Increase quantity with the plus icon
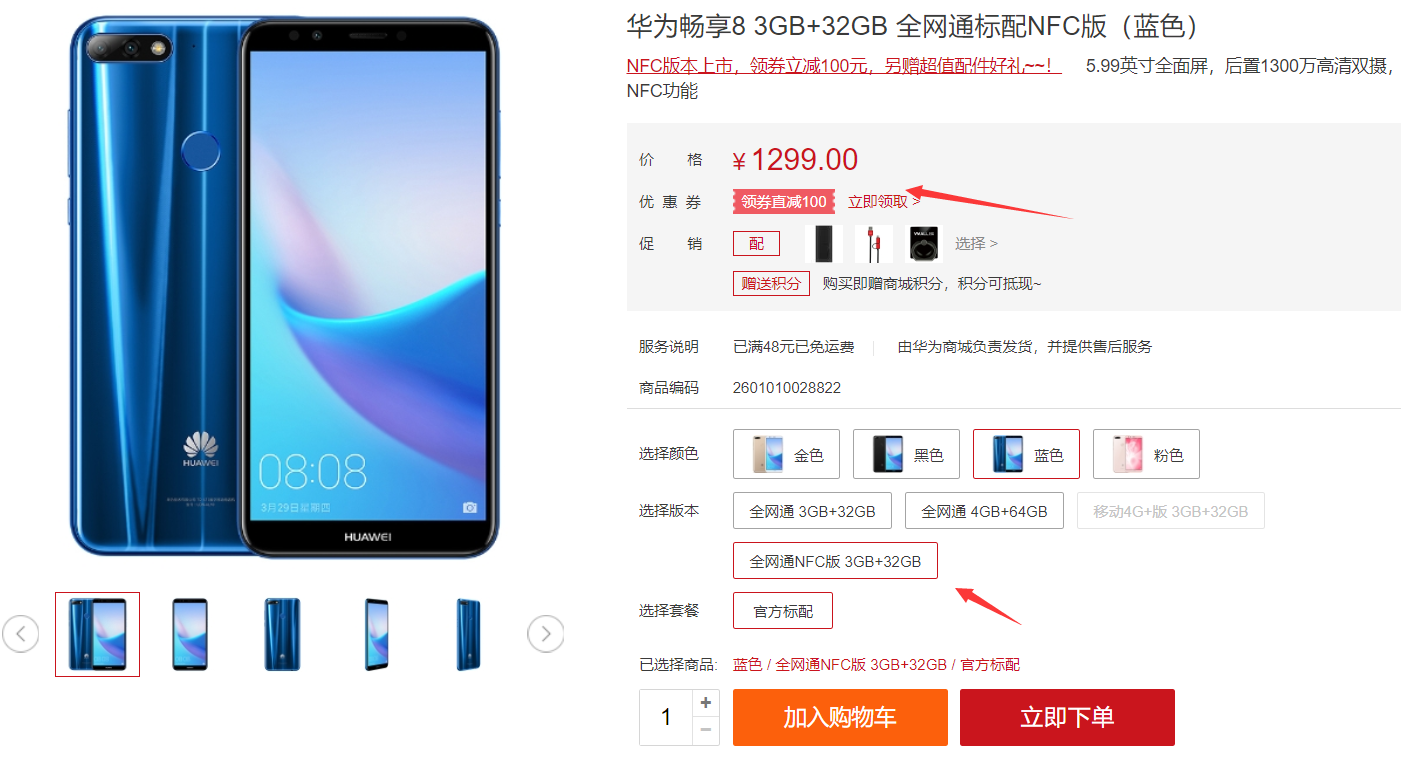1401x779 pixels. 706,703
